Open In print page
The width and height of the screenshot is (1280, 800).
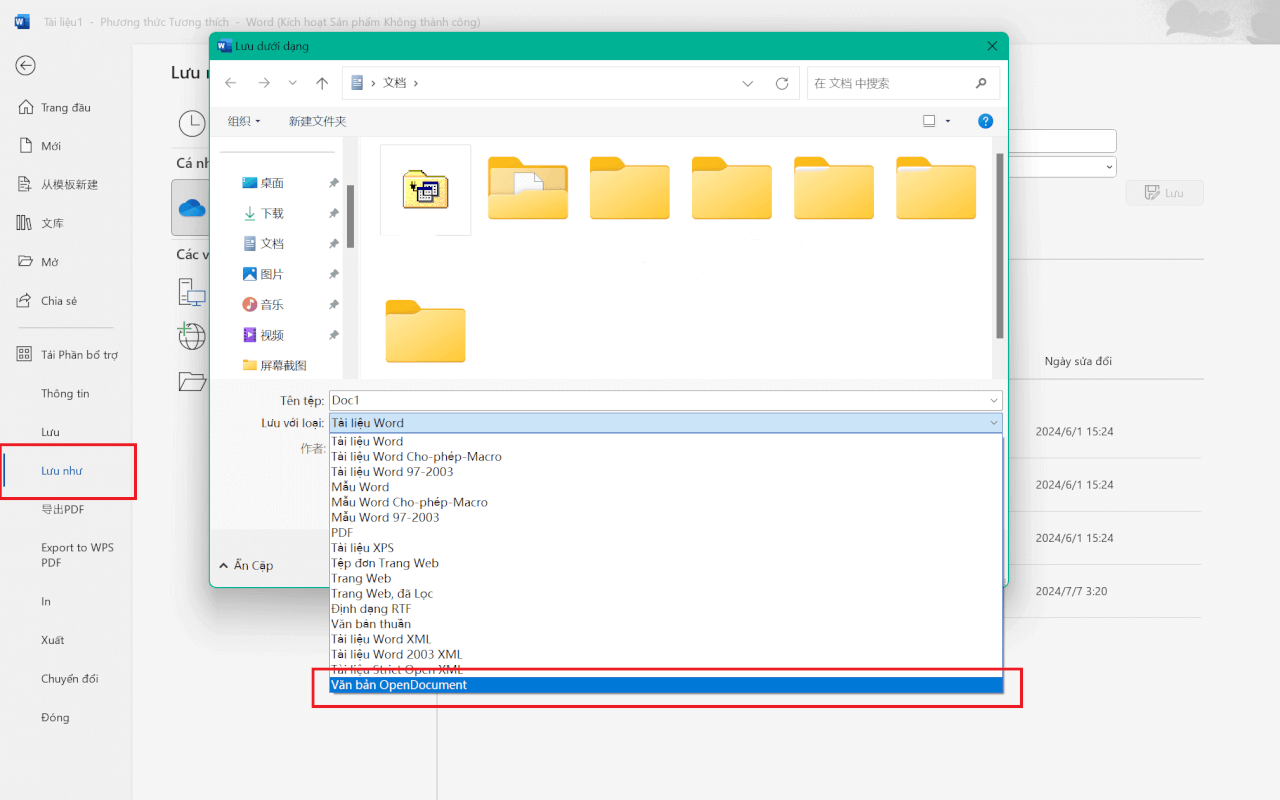46,601
